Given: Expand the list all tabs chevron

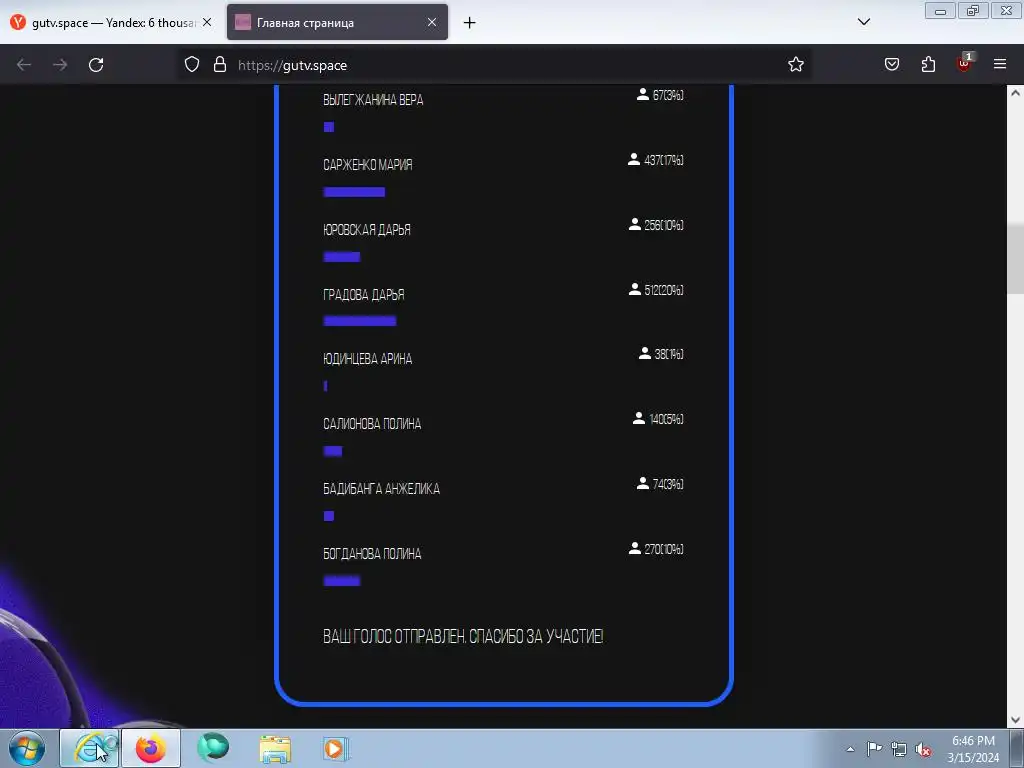Looking at the screenshot, I should click(x=864, y=22).
